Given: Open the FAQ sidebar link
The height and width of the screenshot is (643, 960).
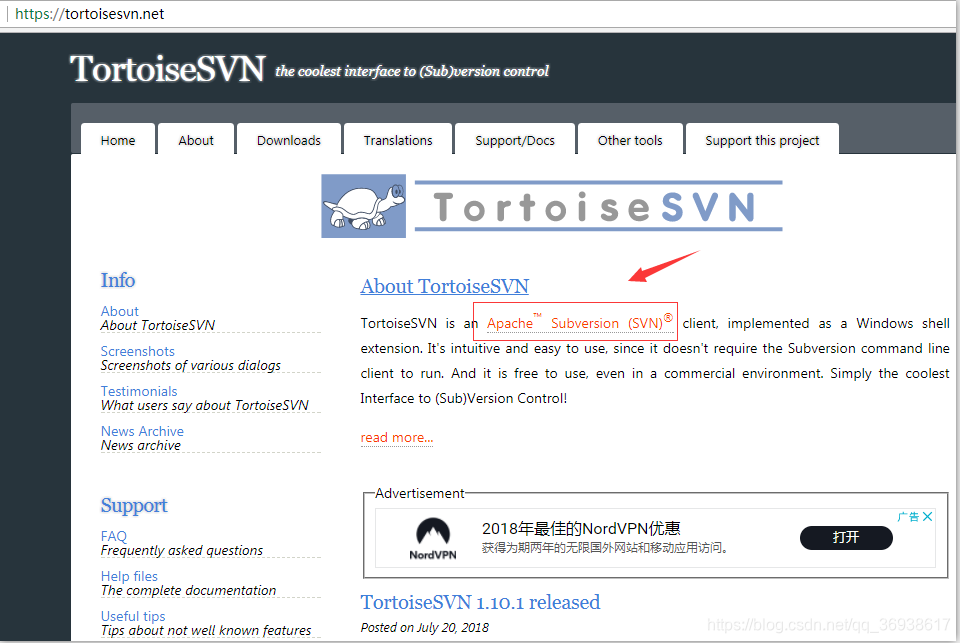Looking at the screenshot, I should (114, 536).
